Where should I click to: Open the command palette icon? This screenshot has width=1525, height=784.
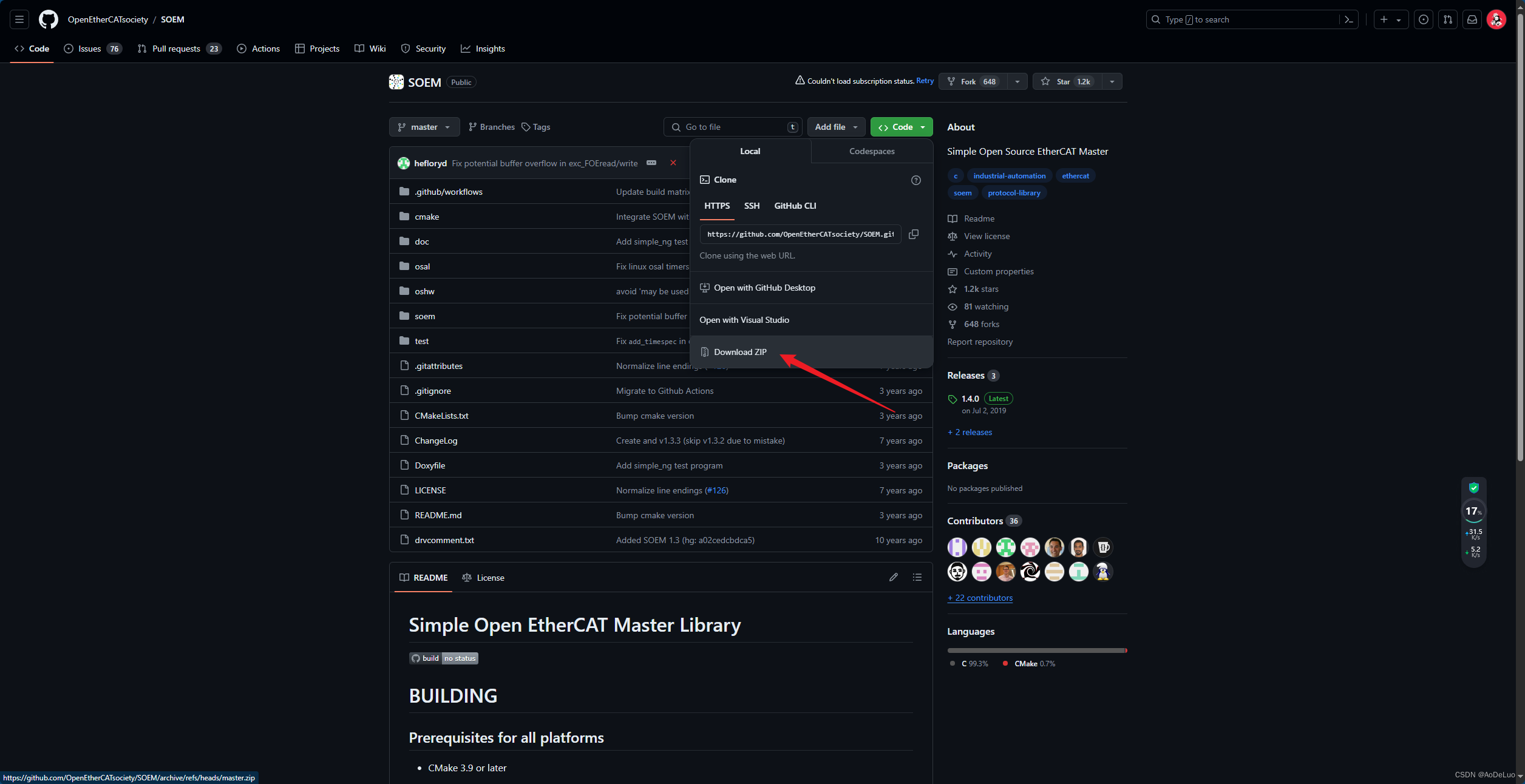coord(1349,19)
